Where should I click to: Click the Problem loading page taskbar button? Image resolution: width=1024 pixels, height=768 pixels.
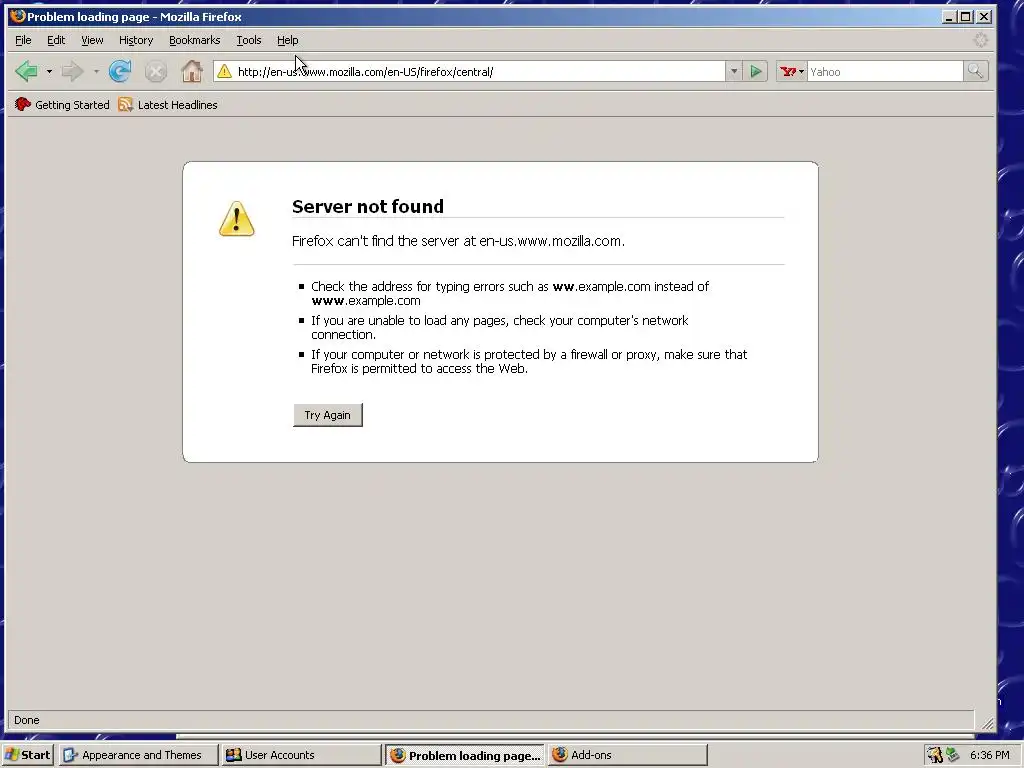point(465,755)
